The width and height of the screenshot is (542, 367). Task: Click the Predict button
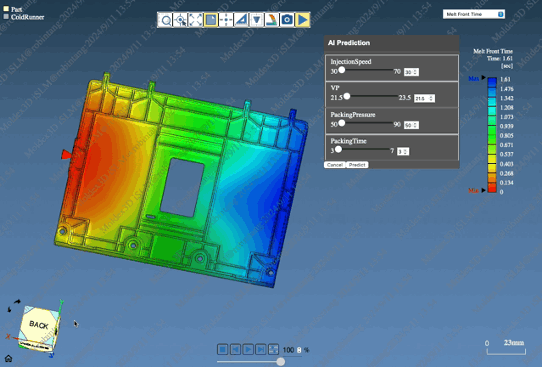tap(357, 165)
